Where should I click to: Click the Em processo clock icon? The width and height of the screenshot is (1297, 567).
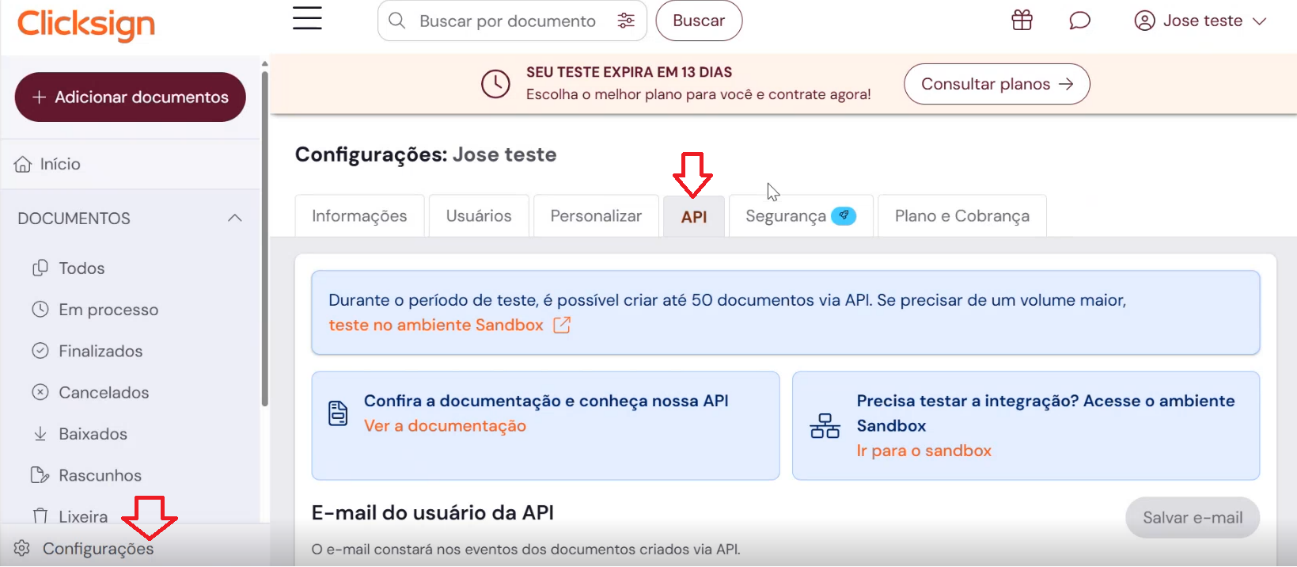[x=41, y=310]
